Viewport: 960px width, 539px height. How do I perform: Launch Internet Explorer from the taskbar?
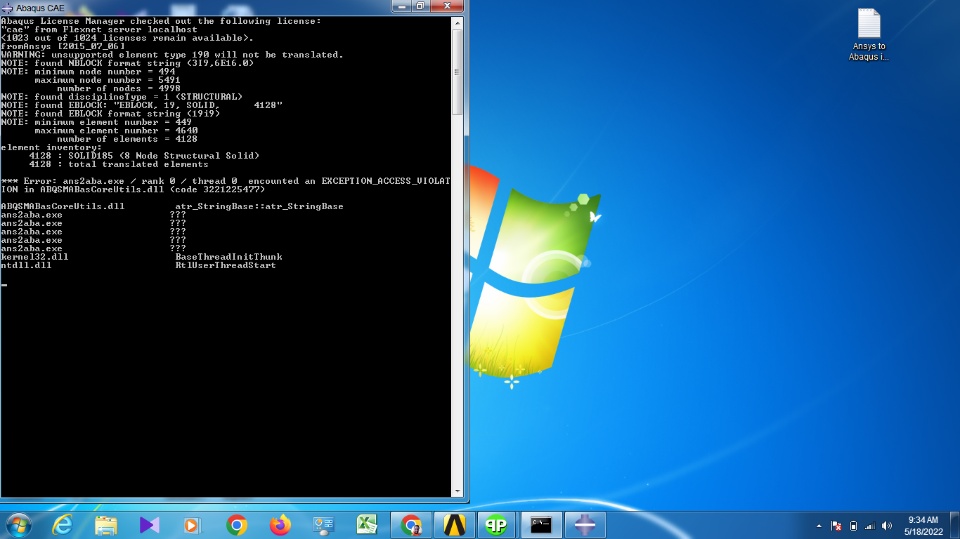pos(62,525)
